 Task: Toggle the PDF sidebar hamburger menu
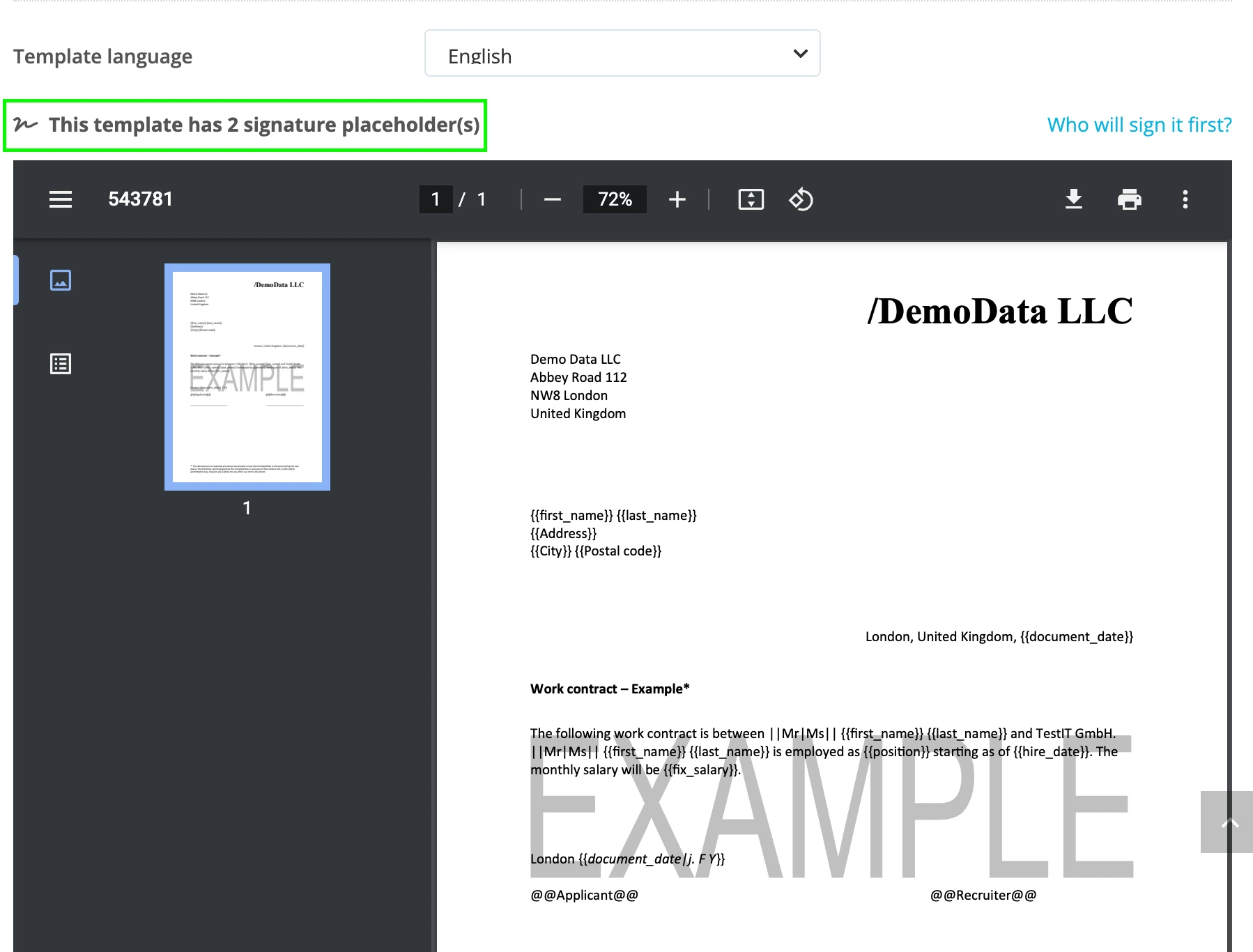61,199
